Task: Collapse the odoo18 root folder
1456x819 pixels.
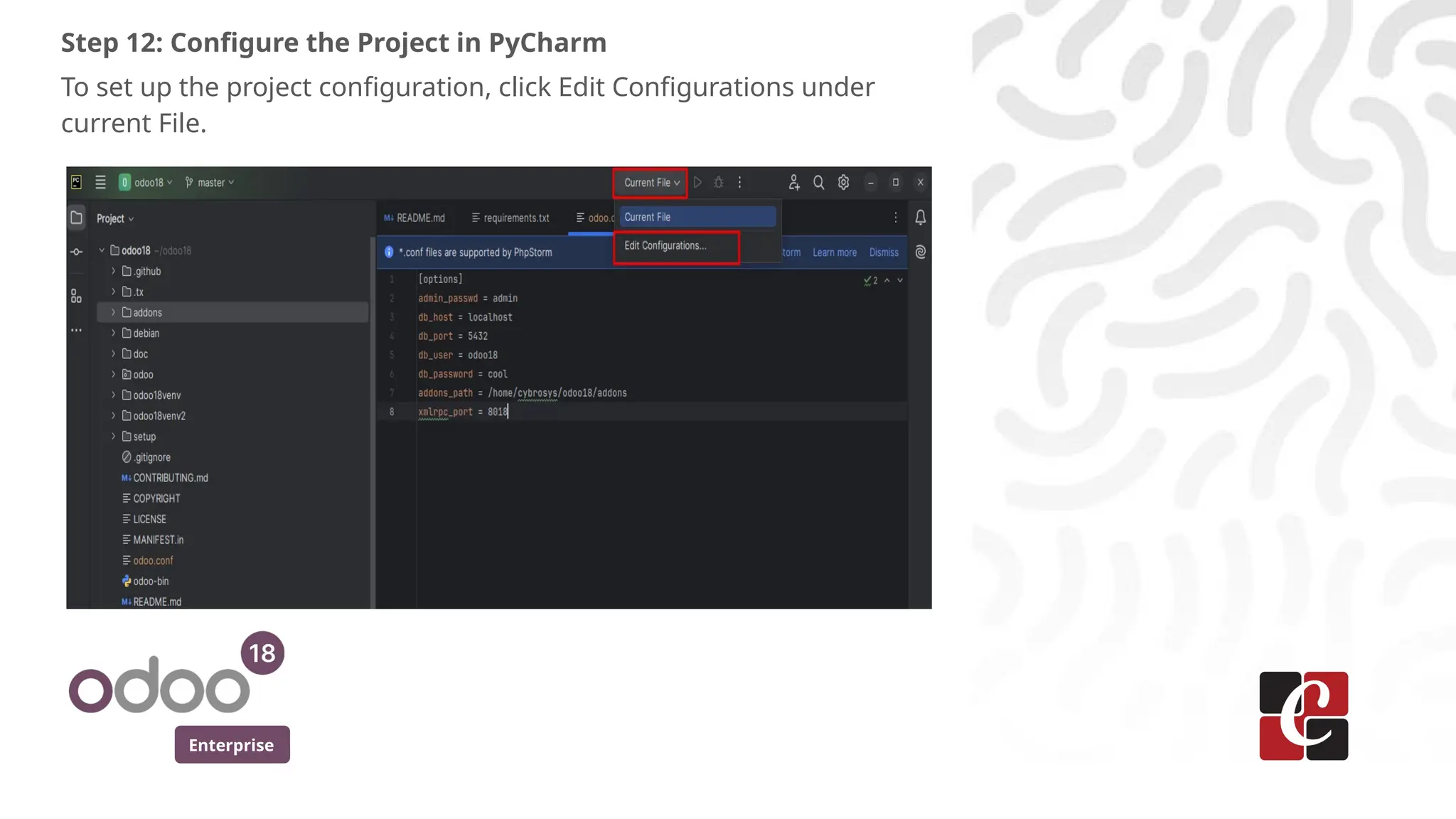Action: click(x=102, y=250)
